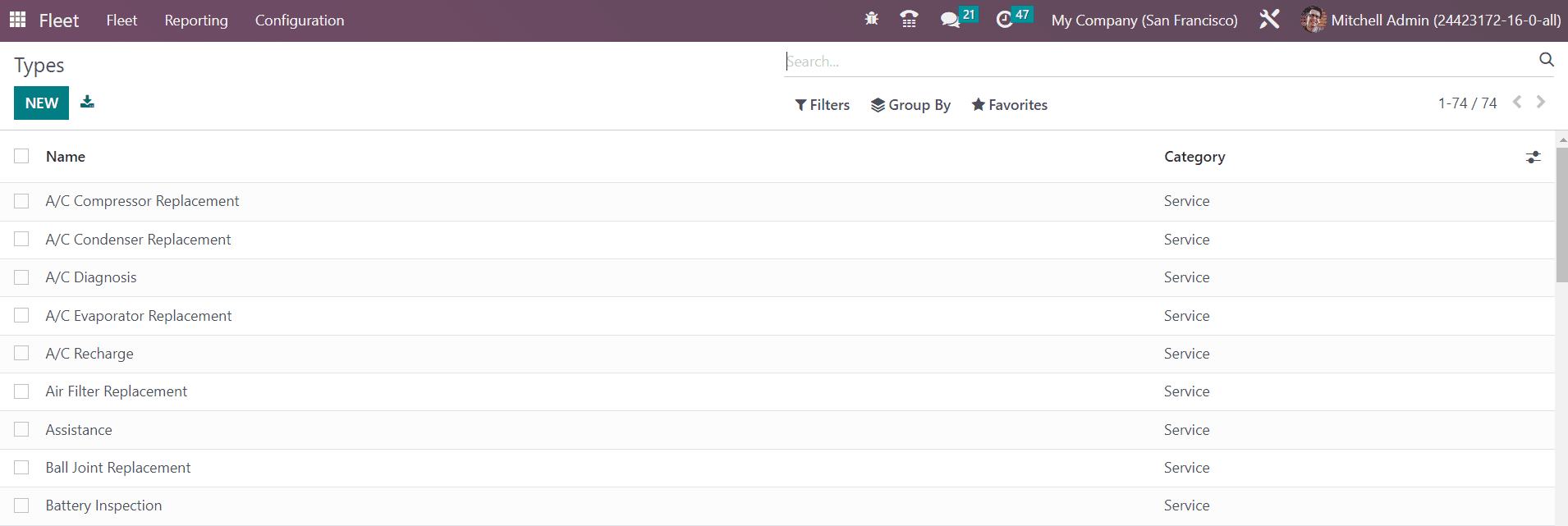Click Mitchell Admin user avatar

(x=1314, y=20)
